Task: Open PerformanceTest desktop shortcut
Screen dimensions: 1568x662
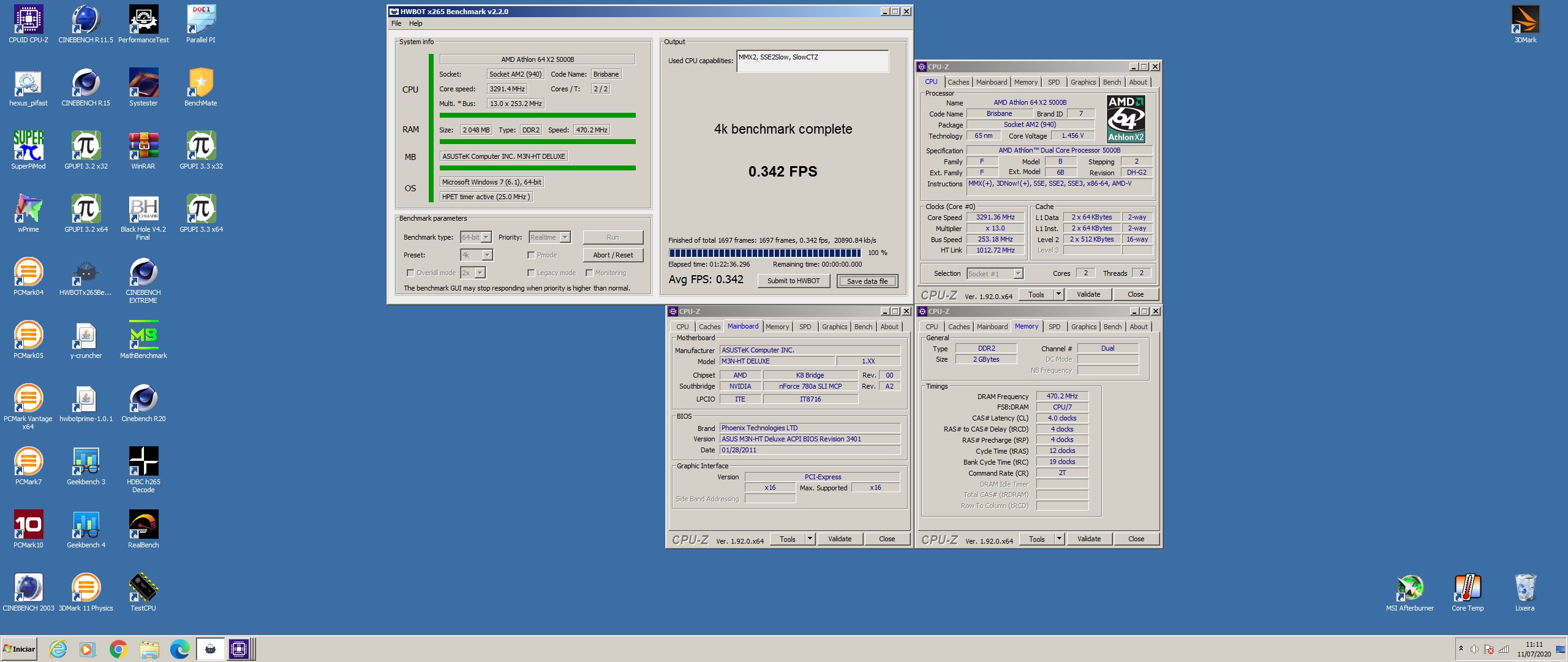Action: [143, 24]
